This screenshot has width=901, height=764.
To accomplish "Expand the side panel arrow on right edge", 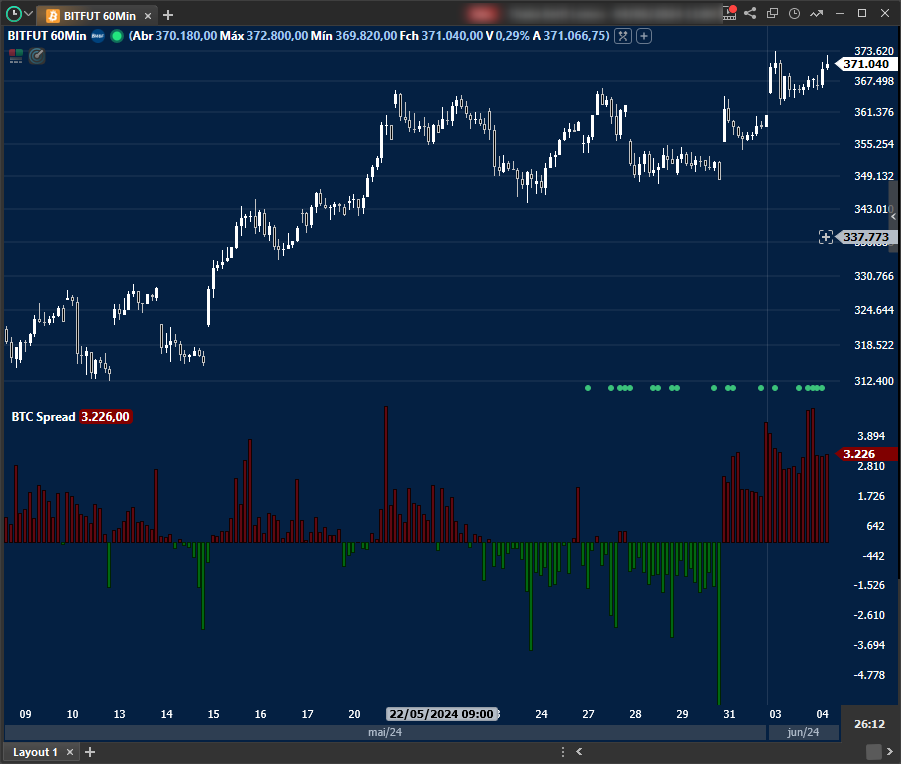I will 893,217.
